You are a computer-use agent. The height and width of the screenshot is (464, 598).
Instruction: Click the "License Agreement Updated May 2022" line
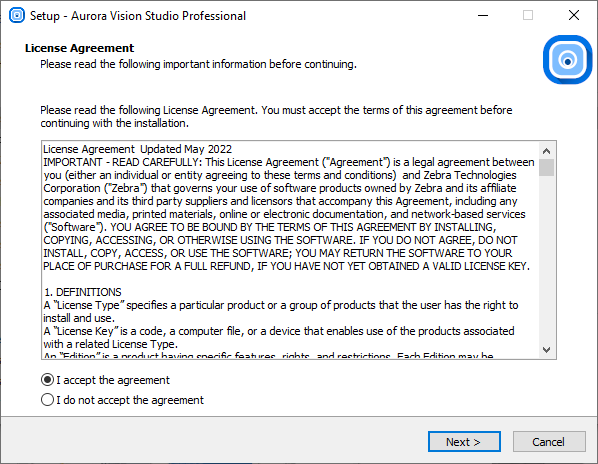(138, 149)
